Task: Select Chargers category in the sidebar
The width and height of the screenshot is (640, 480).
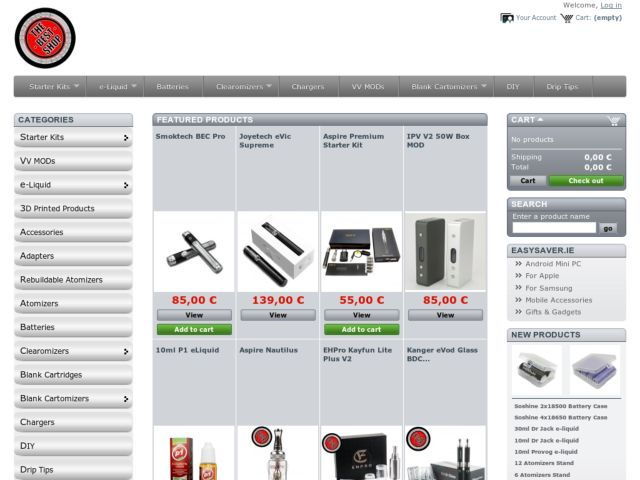Action: coord(73,422)
